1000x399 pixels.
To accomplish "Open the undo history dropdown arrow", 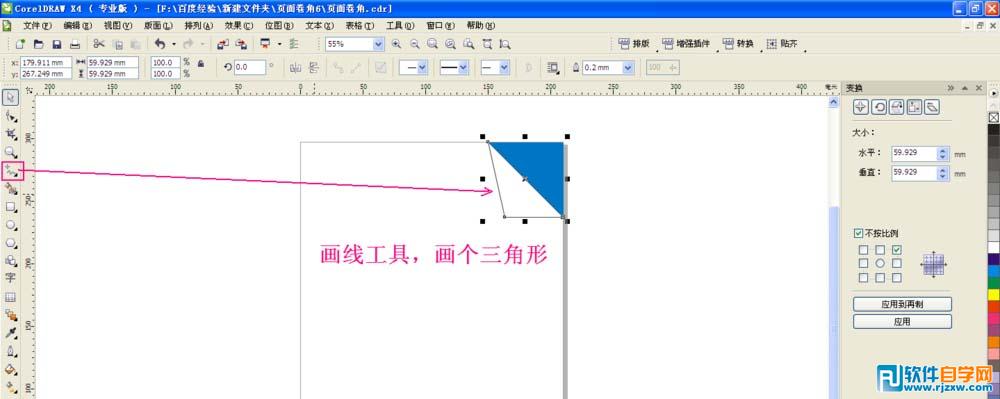I will 174,44.
